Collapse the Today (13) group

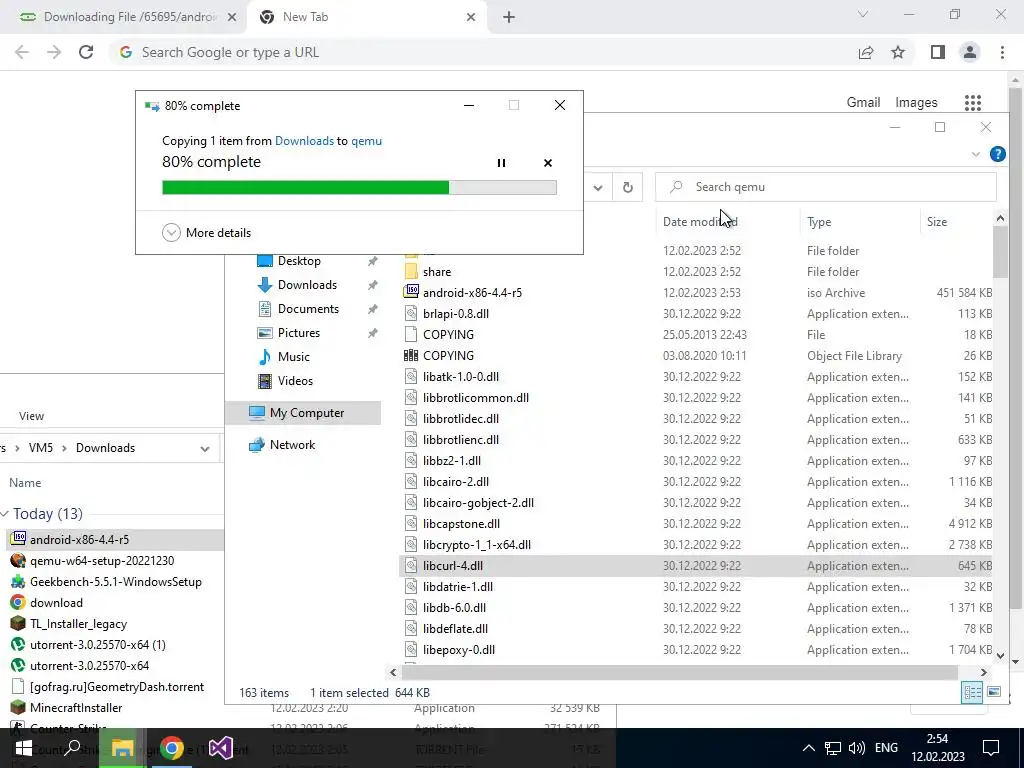(5, 514)
